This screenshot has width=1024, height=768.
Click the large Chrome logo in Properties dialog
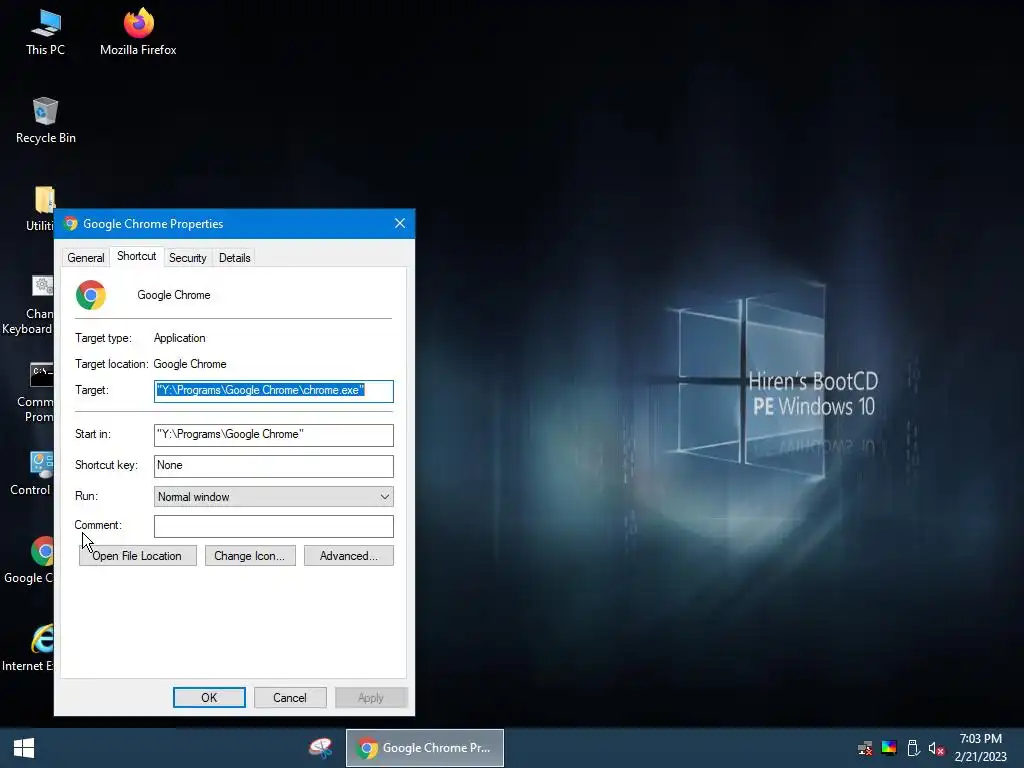coord(91,295)
